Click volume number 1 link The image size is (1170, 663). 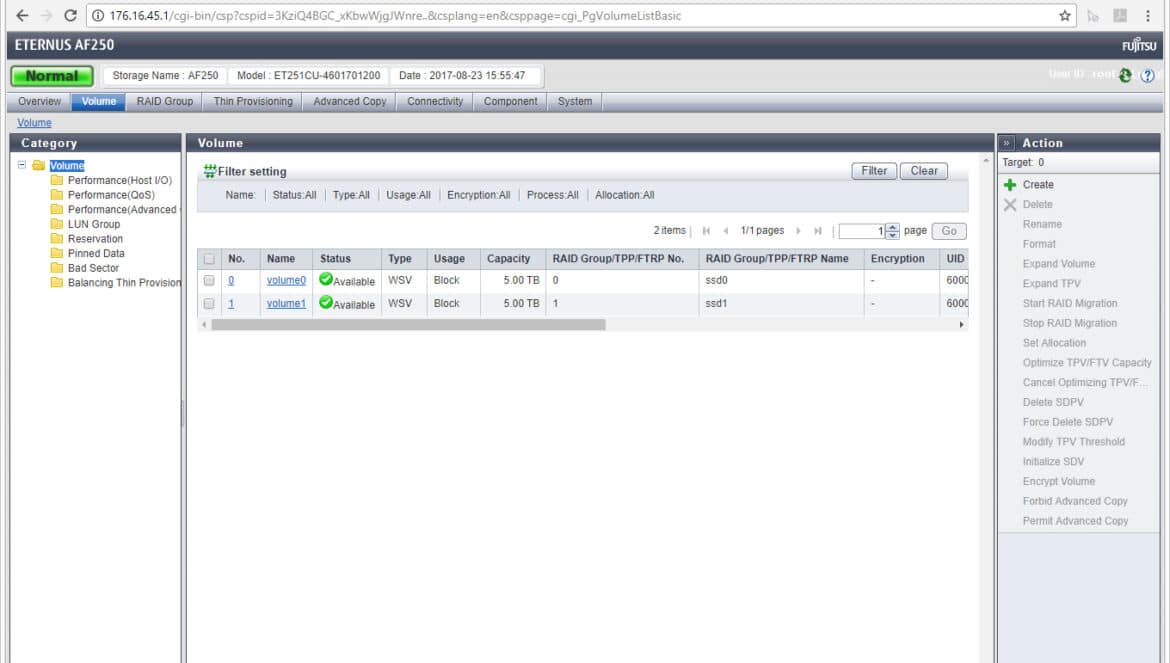(x=231, y=304)
